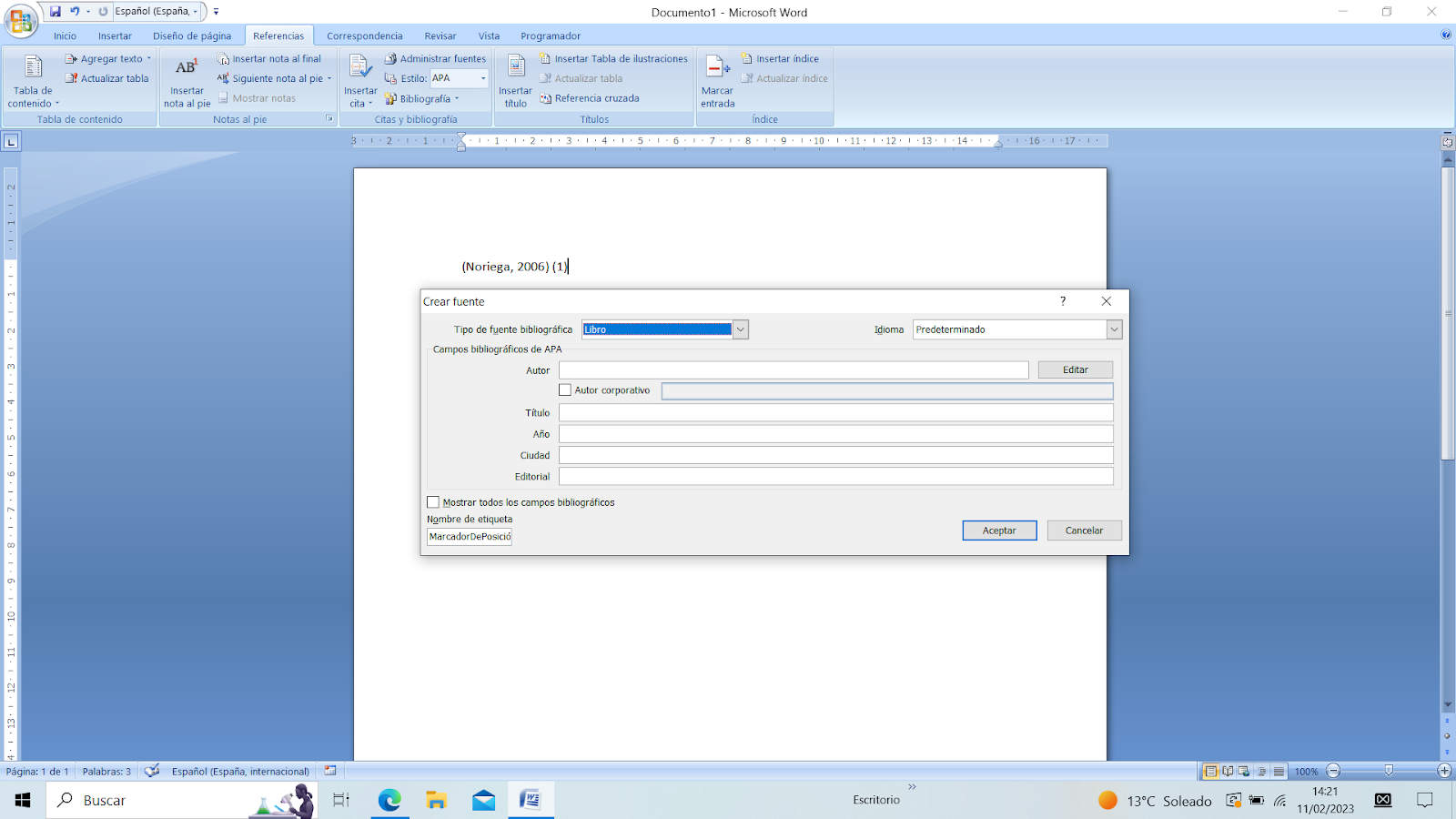Click Actualizar tabla in Tabla de contenido group
Image resolution: width=1456 pixels, height=819 pixels.
(106, 78)
